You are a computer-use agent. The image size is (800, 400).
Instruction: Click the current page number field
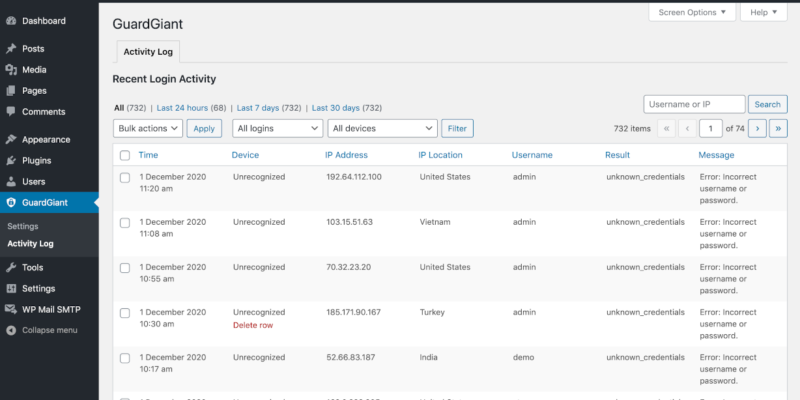pyautogui.click(x=711, y=129)
